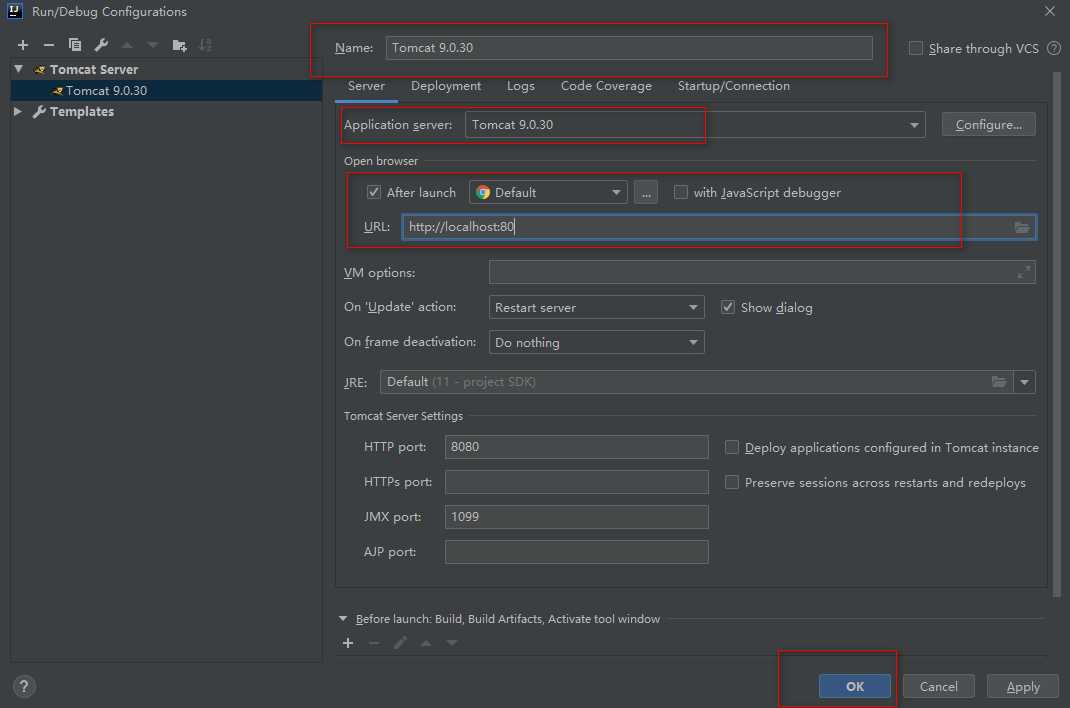
Task: Click the browse folder icon in URL field
Action: click(x=1022, y=227)
